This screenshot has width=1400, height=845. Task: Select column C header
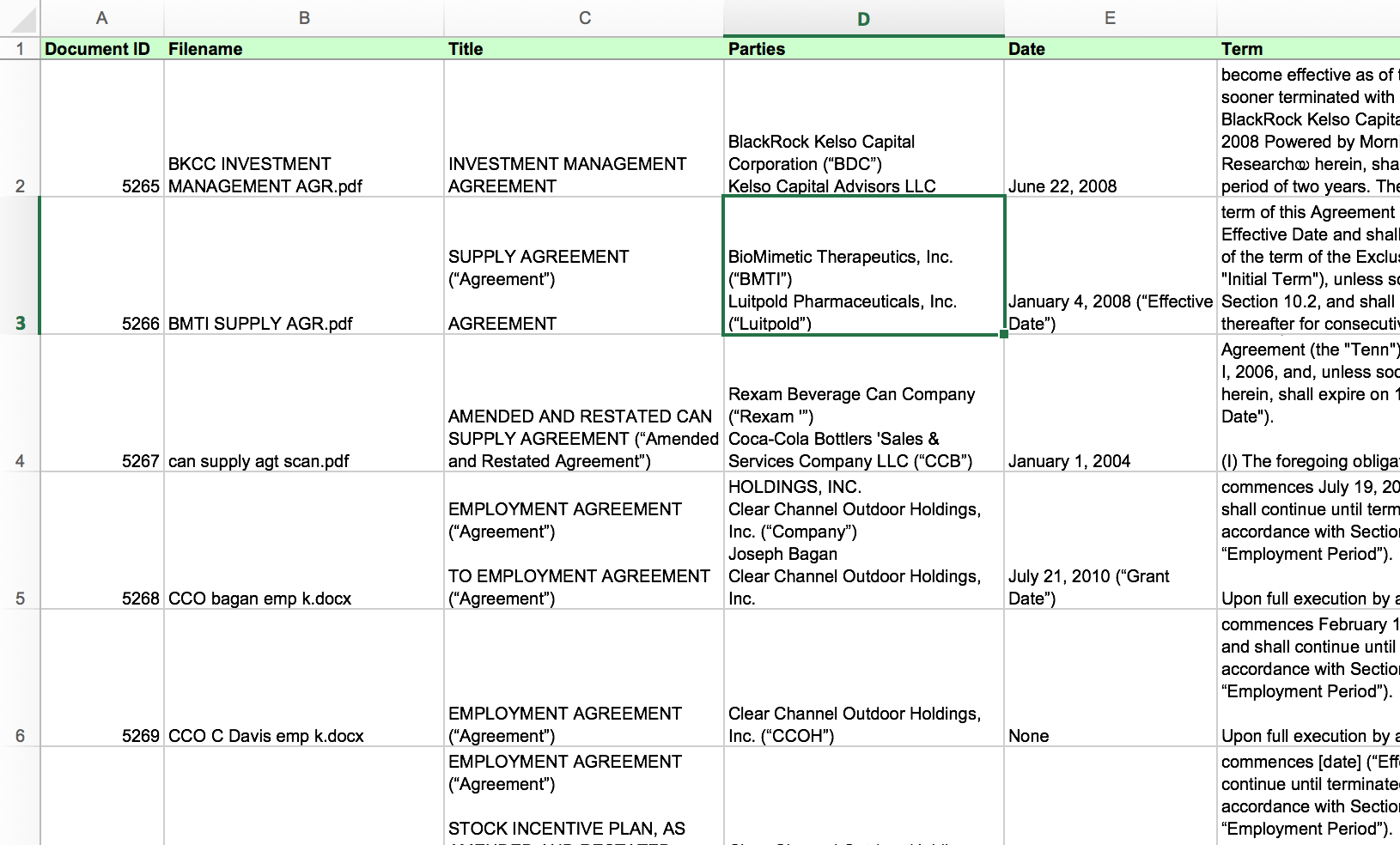584,18
